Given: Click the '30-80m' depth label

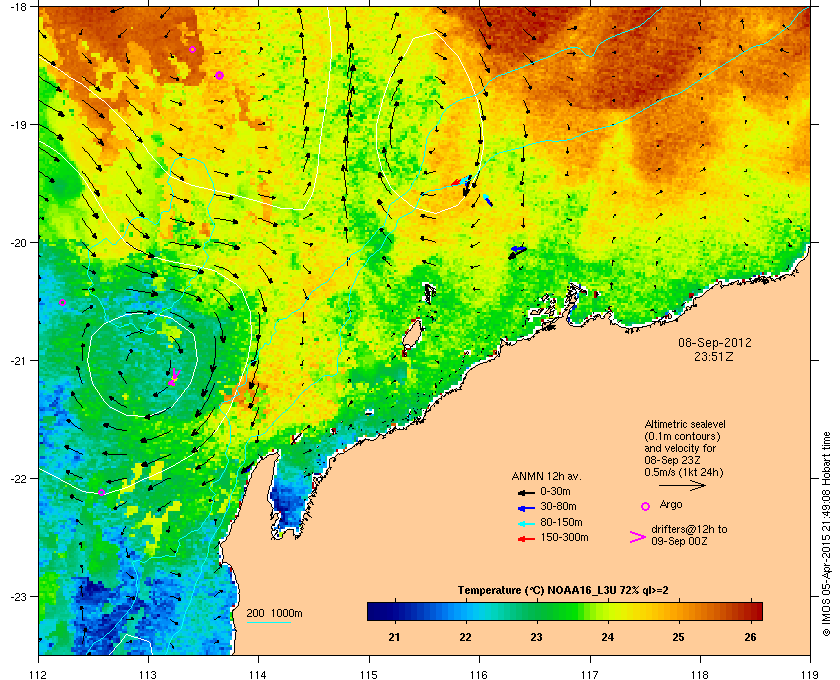Looking at the screenshot, I should click(x=558, y=506).
